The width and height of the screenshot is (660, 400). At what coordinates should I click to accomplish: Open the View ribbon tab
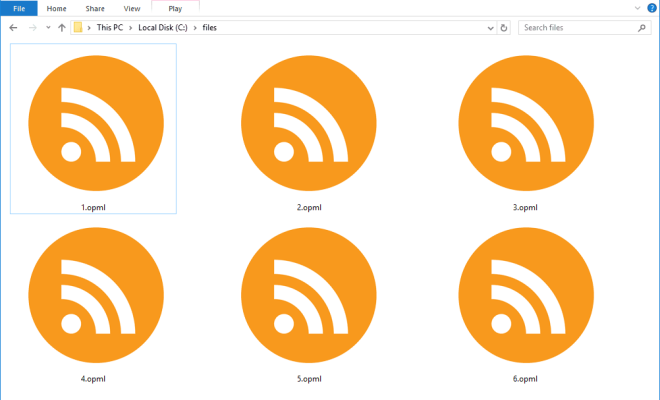[x=132, y=8]
